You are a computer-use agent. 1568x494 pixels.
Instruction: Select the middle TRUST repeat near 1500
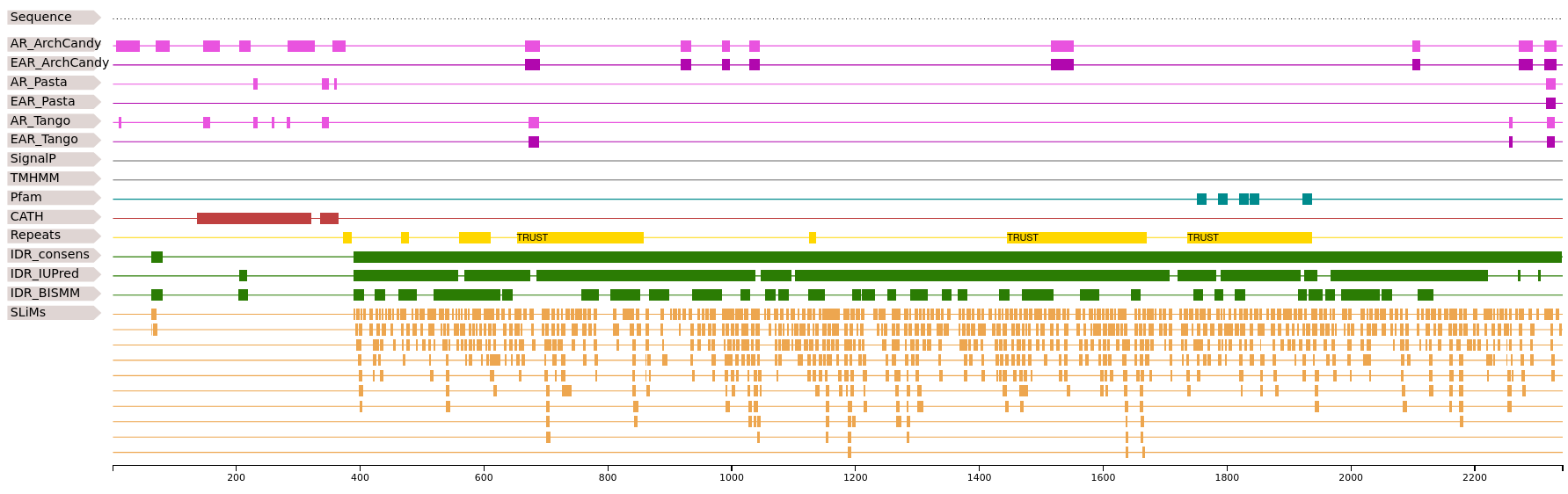[1076, 237]
